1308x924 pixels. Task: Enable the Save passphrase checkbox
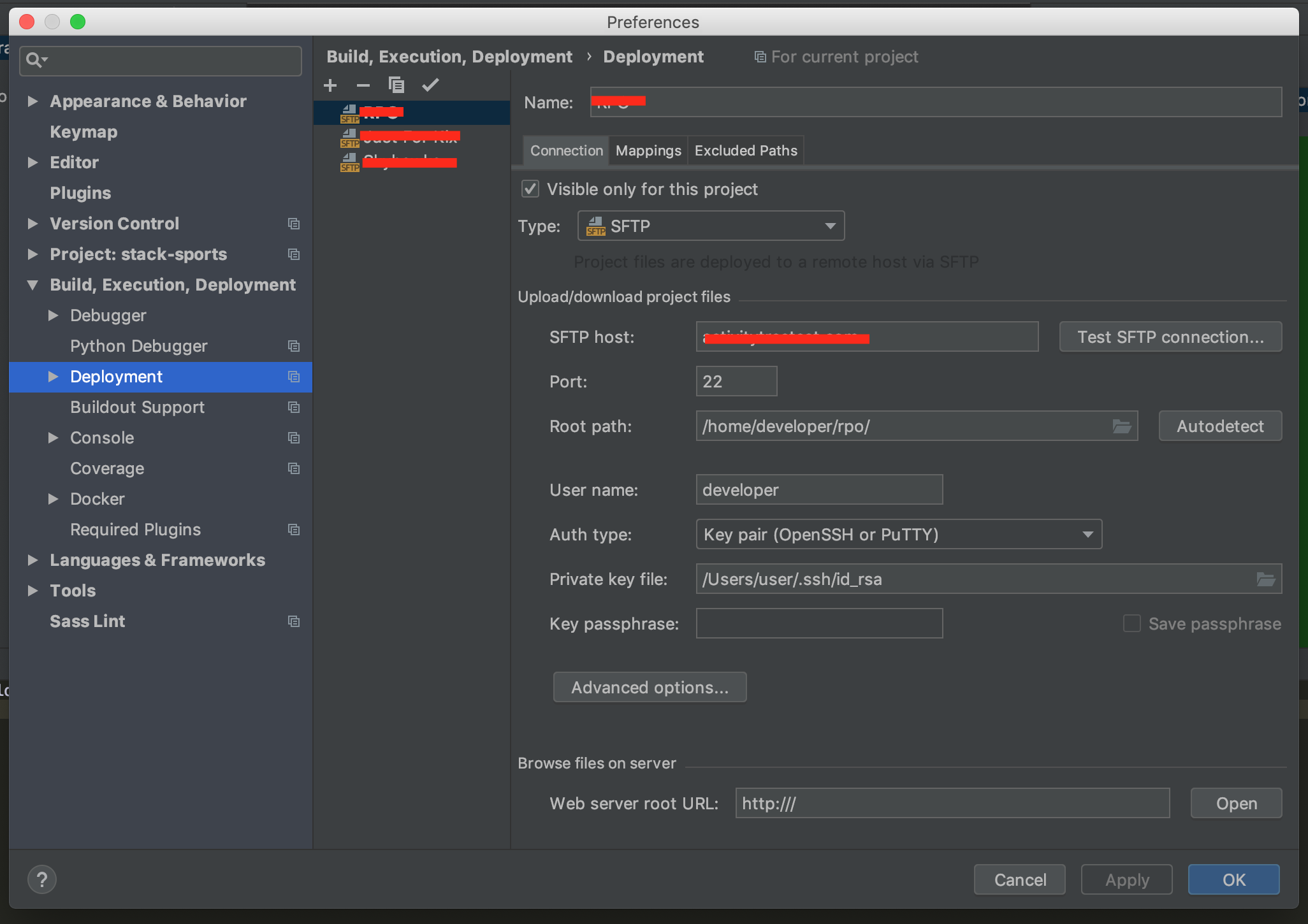point(1132,623)
